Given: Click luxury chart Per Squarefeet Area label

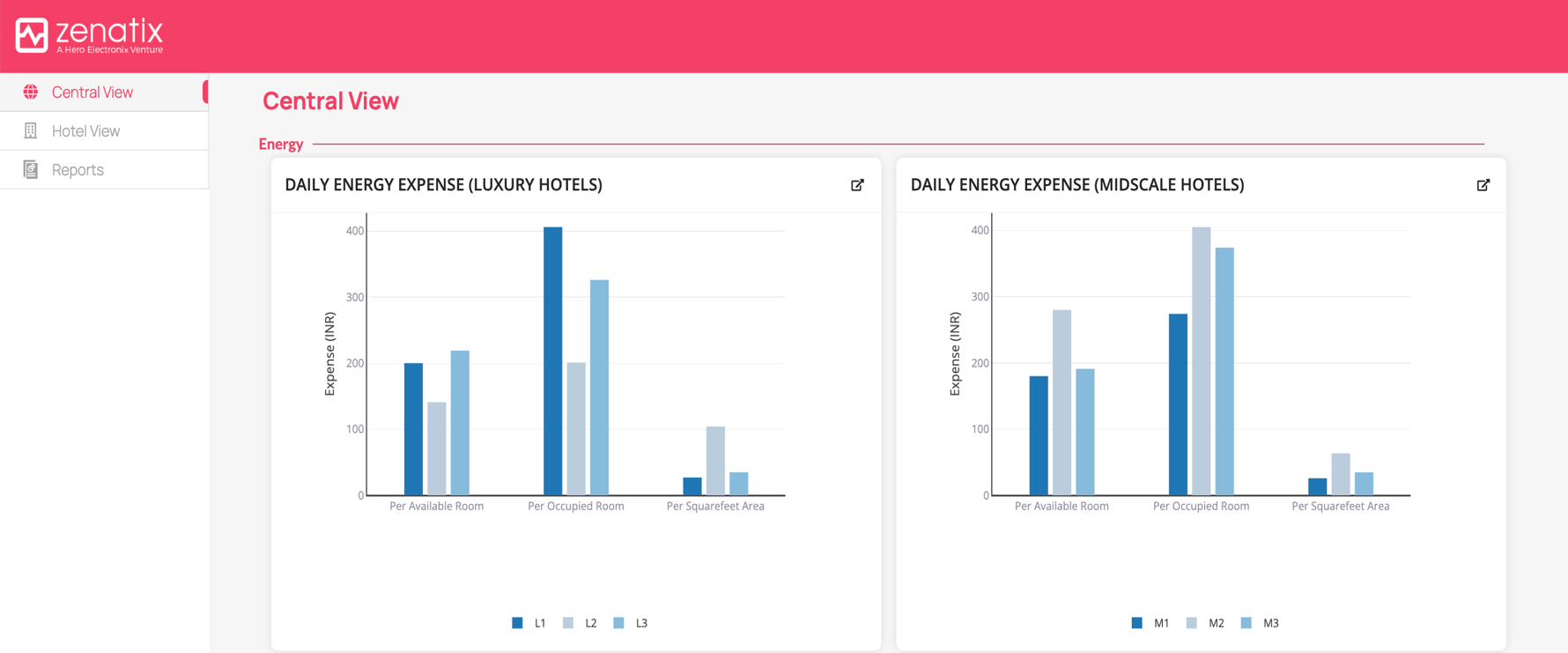Looking at the screenshot, I should pos(715,506).
